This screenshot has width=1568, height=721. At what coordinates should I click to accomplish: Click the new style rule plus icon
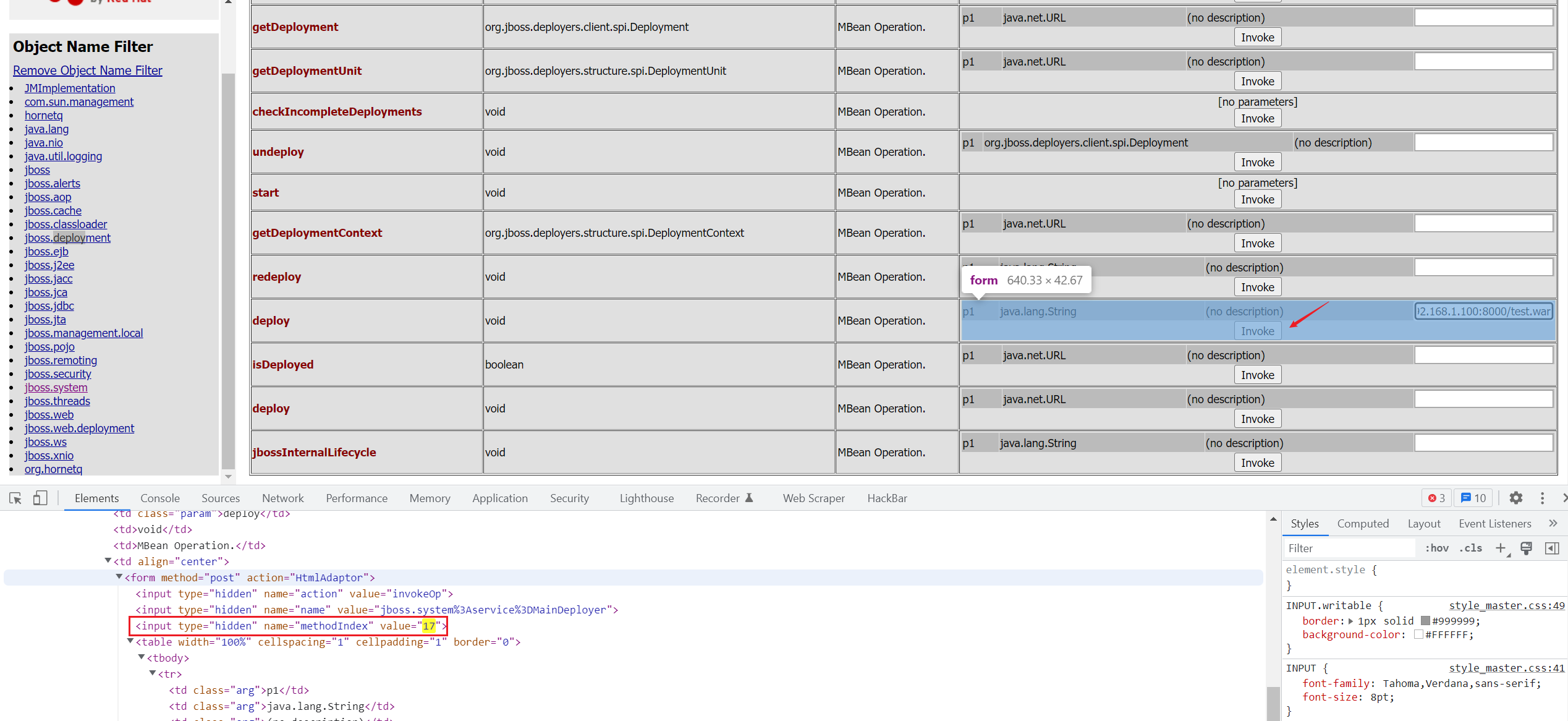pyautogui.click(x=1500, y=548)
